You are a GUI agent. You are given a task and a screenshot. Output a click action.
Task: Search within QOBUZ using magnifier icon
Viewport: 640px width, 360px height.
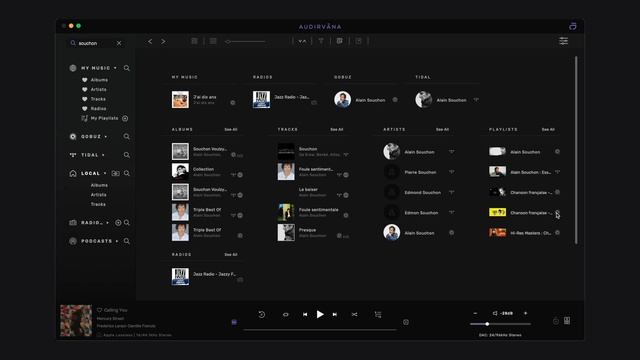coord(127,137)
